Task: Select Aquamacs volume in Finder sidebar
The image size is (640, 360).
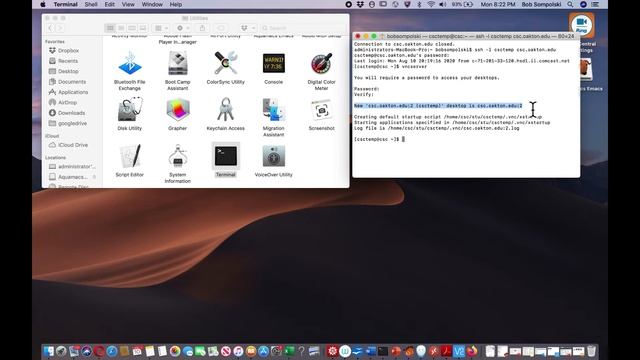Action: [x=68, y=177]
